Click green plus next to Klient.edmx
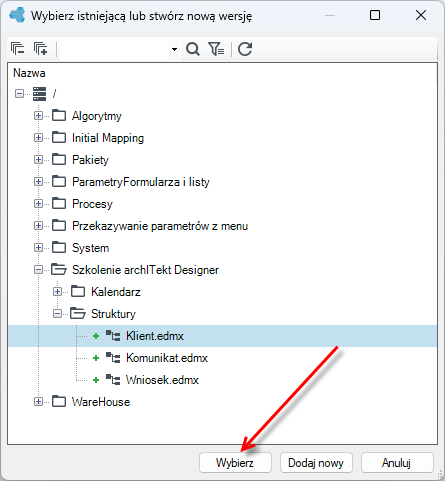Screen dimensions: 445x481 point(96,336)
